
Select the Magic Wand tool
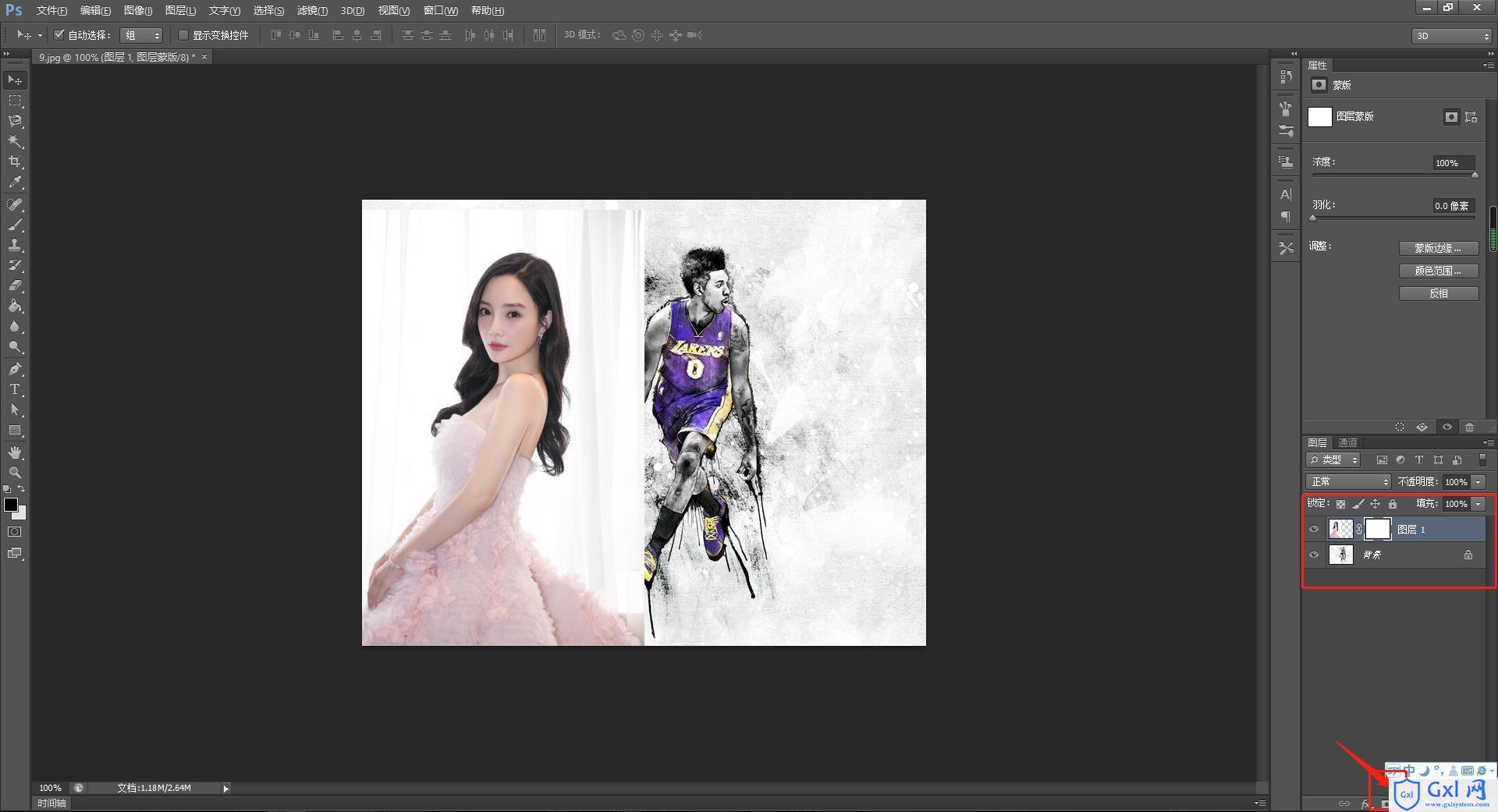(x=15, y=141)
